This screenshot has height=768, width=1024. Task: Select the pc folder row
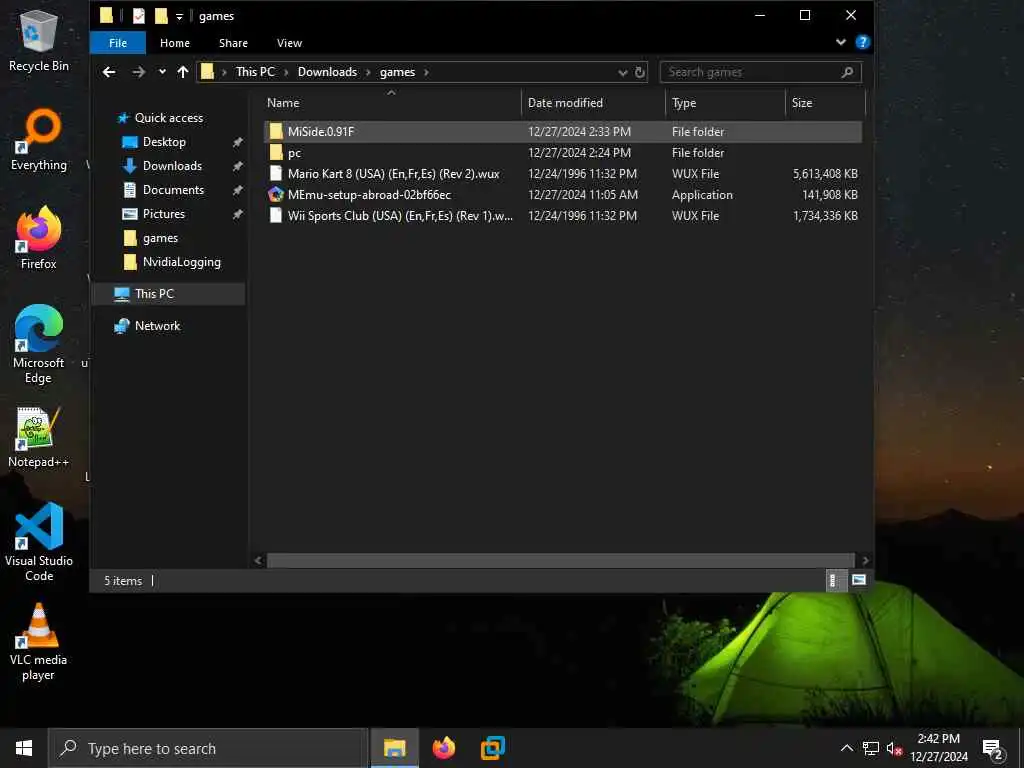(x=563, y=153)
